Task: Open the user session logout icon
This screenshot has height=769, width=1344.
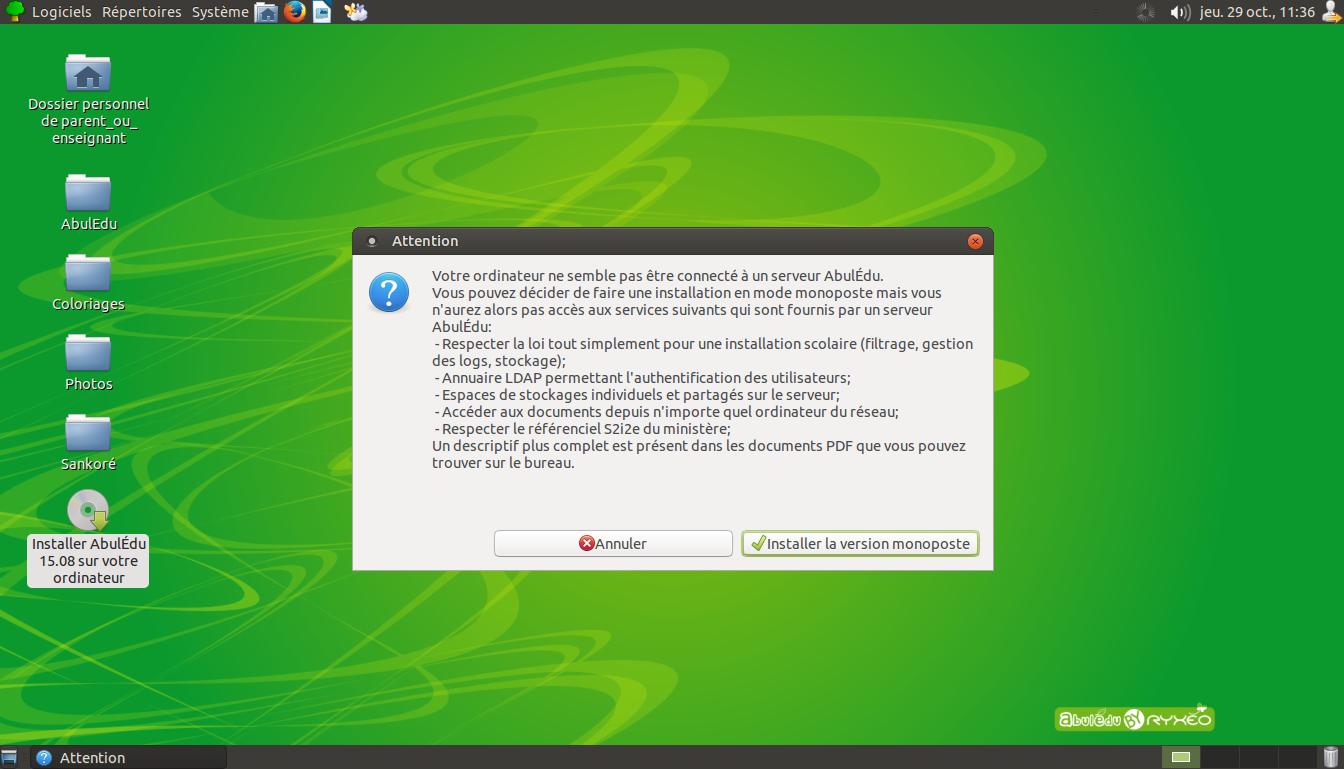Action: coord(1331,12)
